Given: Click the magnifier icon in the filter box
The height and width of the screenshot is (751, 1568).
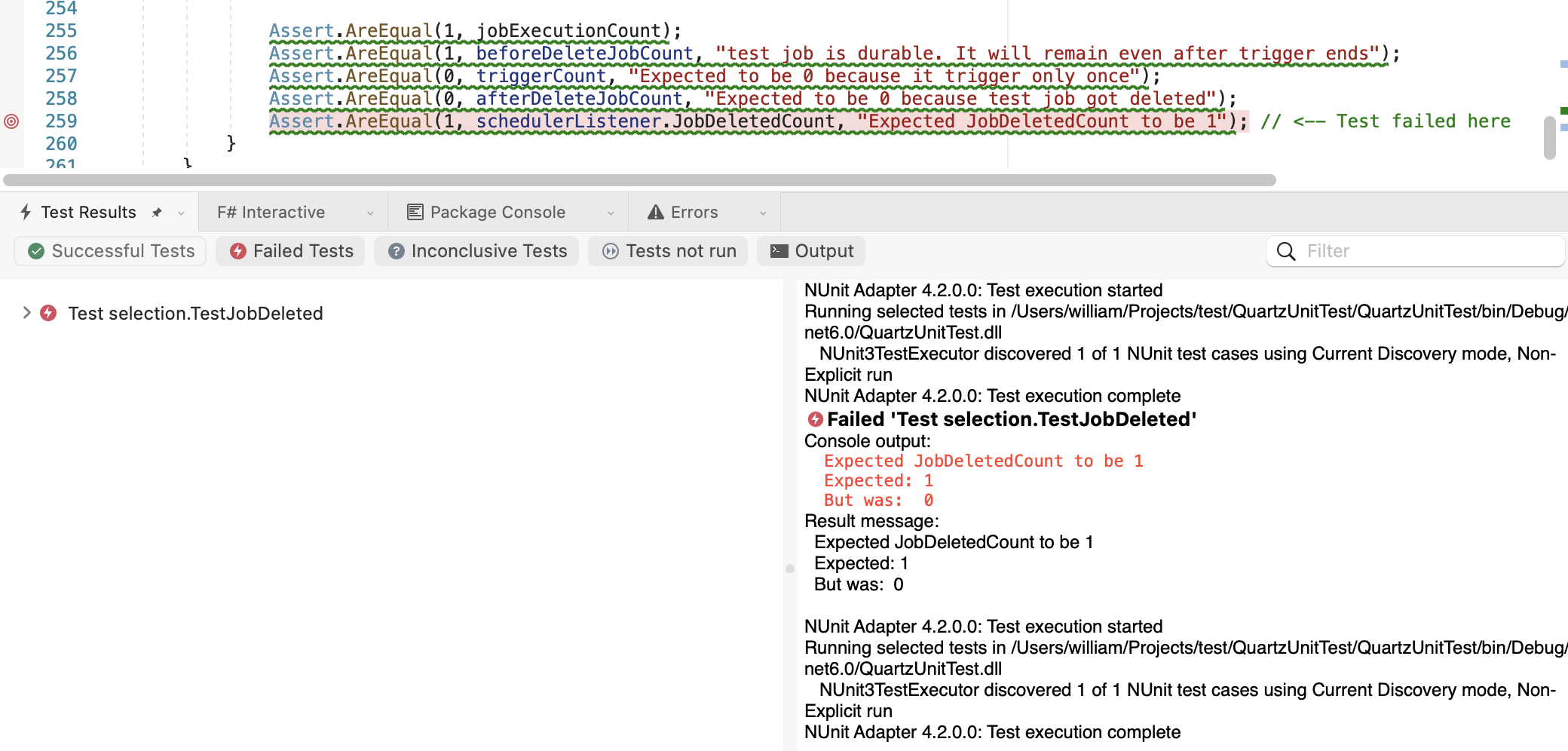Looking at the screenshot, I should click(1286, 251).
